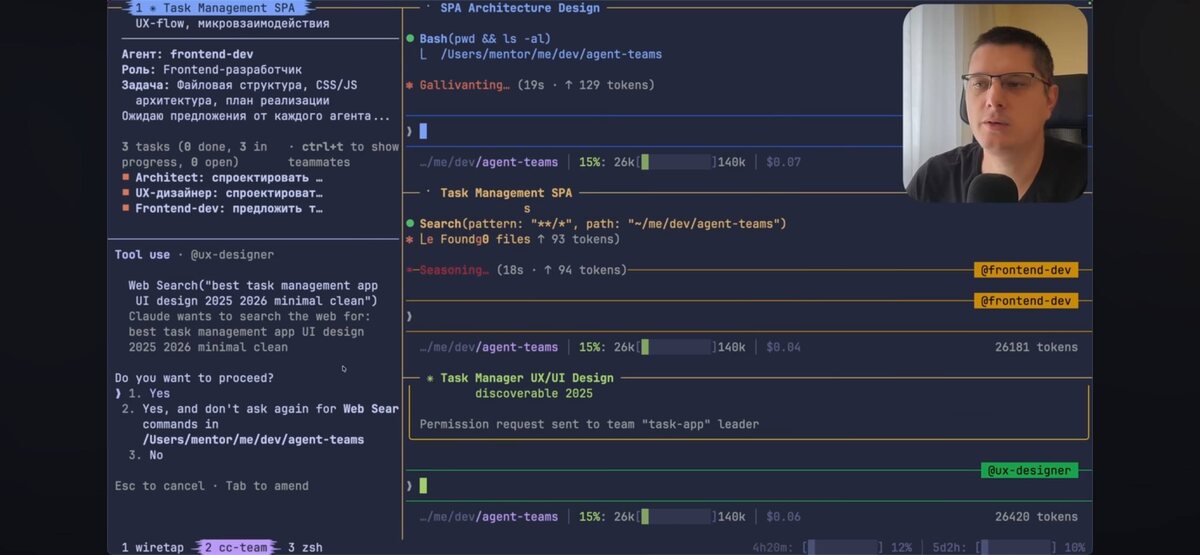Click the green Bash command status dot

410,39
